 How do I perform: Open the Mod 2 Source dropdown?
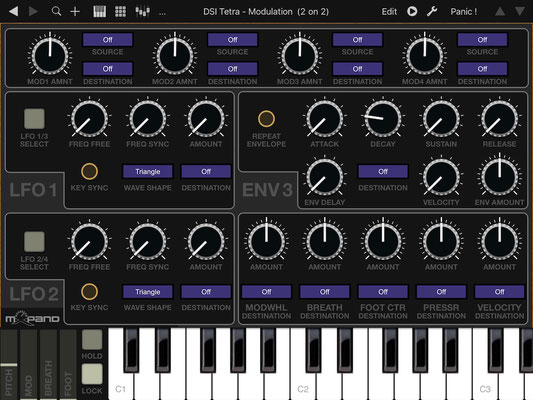pos(233,40)
